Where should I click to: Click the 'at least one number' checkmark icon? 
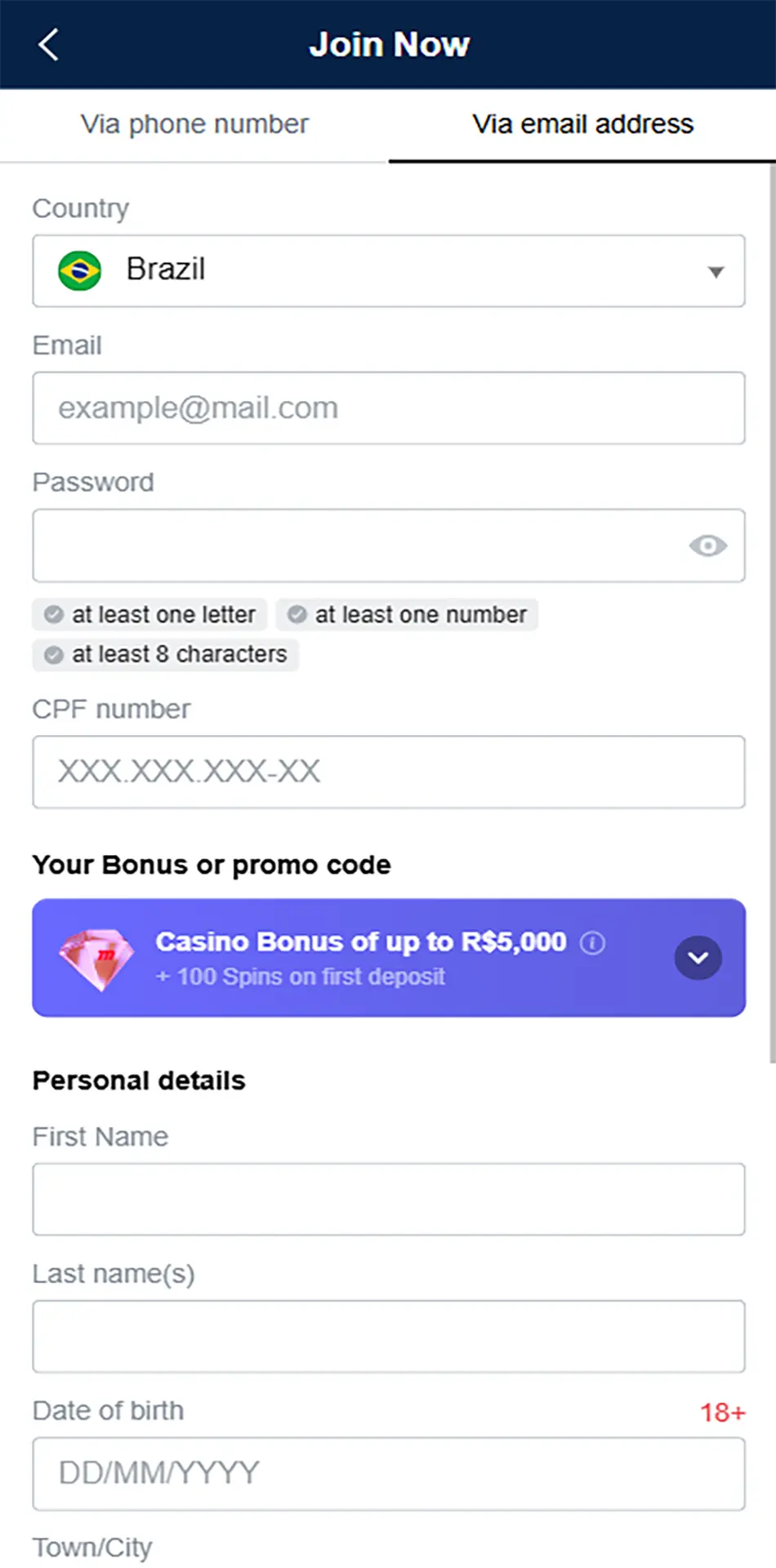tap(297, 615)
